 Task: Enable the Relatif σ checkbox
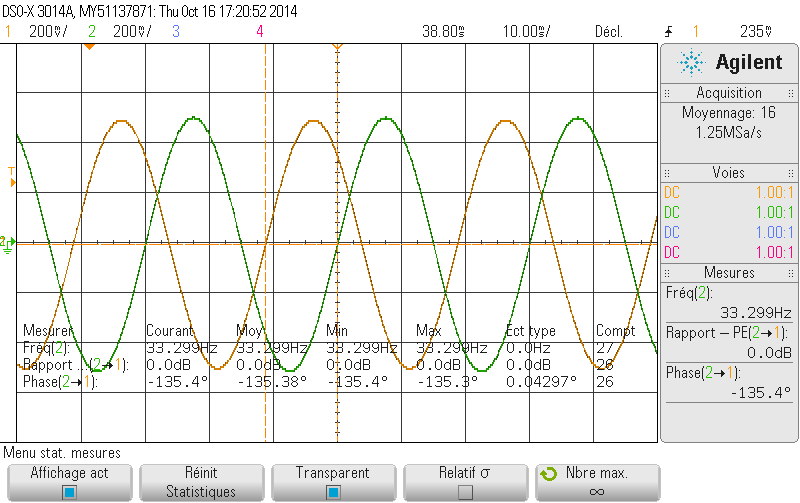tap(465, 492)
